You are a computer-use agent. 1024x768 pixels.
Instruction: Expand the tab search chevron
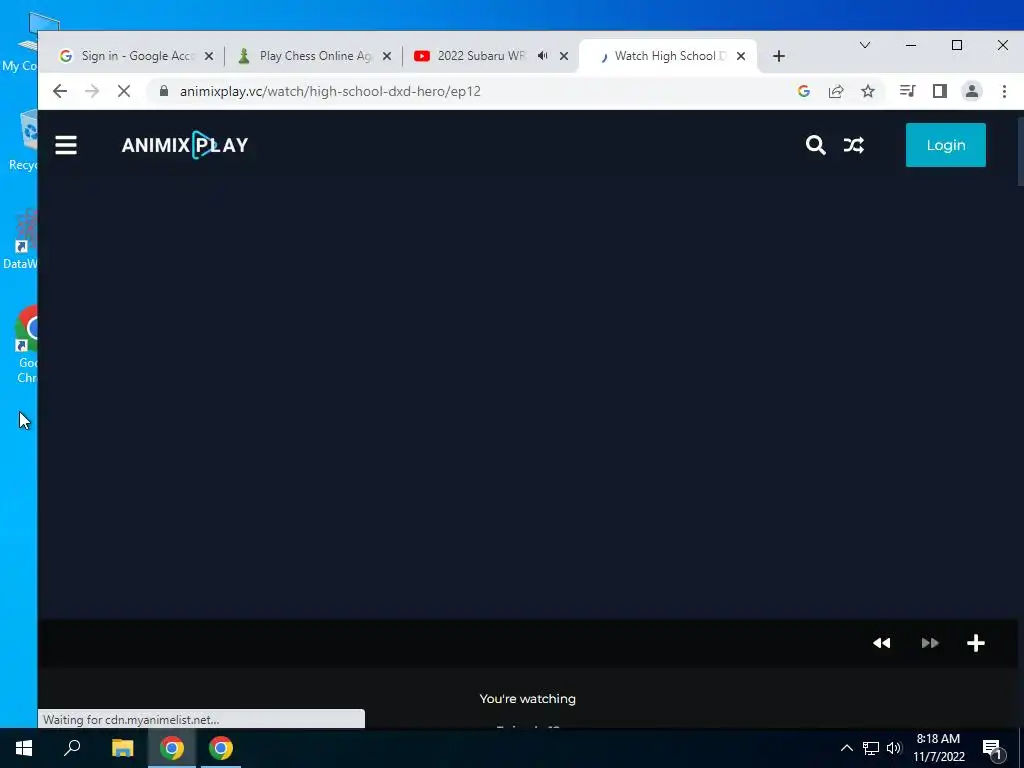click(865, 45)
